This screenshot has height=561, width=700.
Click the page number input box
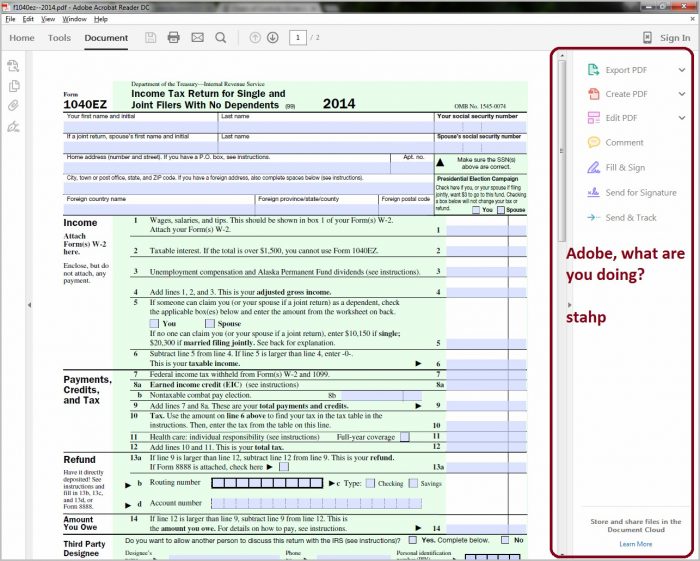[x=298, y=37]
